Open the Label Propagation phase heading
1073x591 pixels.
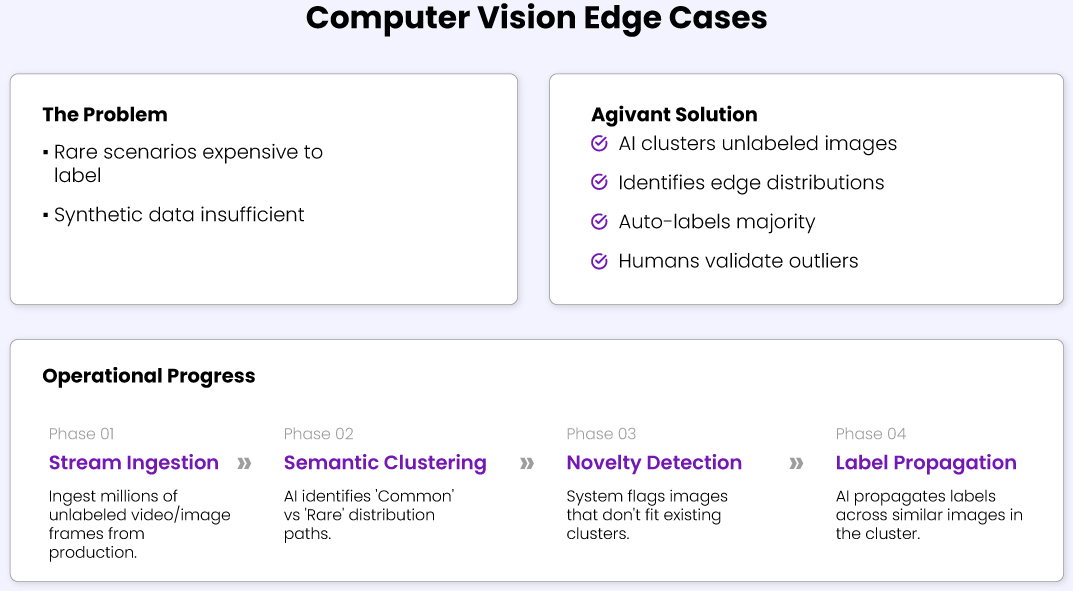pos(926,463)
